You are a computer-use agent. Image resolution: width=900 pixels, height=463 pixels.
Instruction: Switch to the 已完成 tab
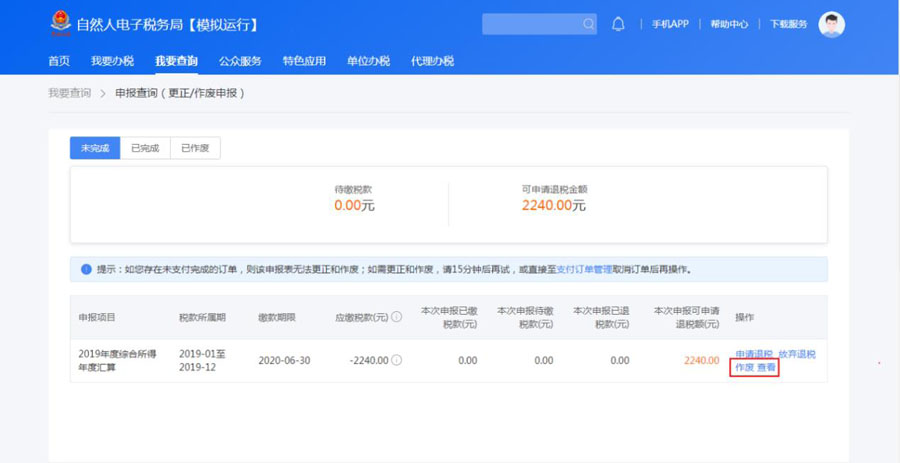[x=145, y=148]
